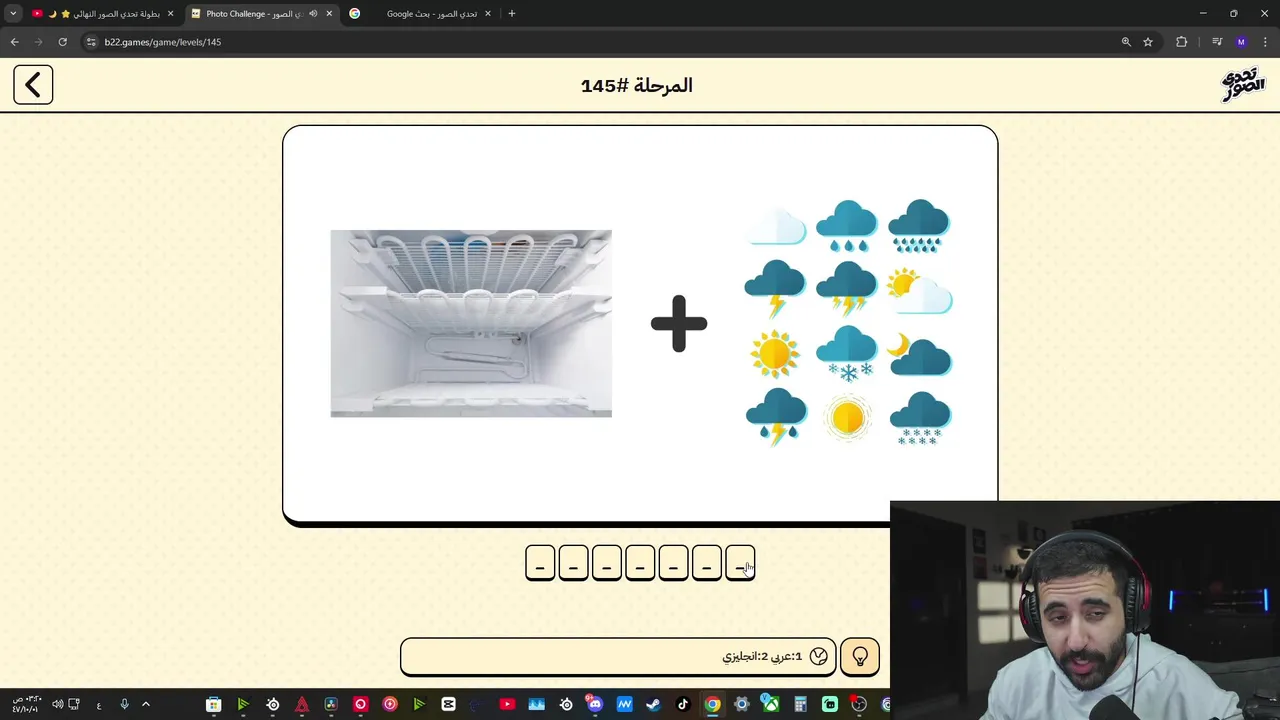This screenshot has height=720, width=1280.
Task: Open CapCut from the taskbar
Action: coord(448,705)
